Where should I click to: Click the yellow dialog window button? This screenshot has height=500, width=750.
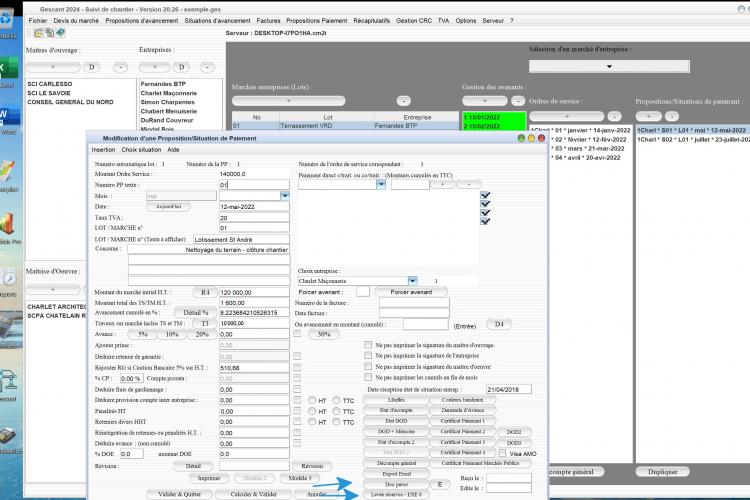tap(531, 138)
